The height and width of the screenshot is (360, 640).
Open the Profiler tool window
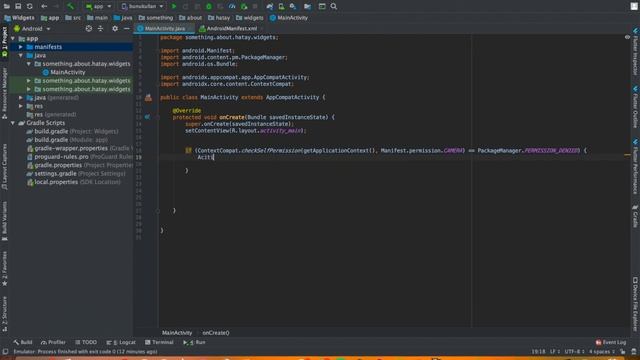[x=53, y=342]
